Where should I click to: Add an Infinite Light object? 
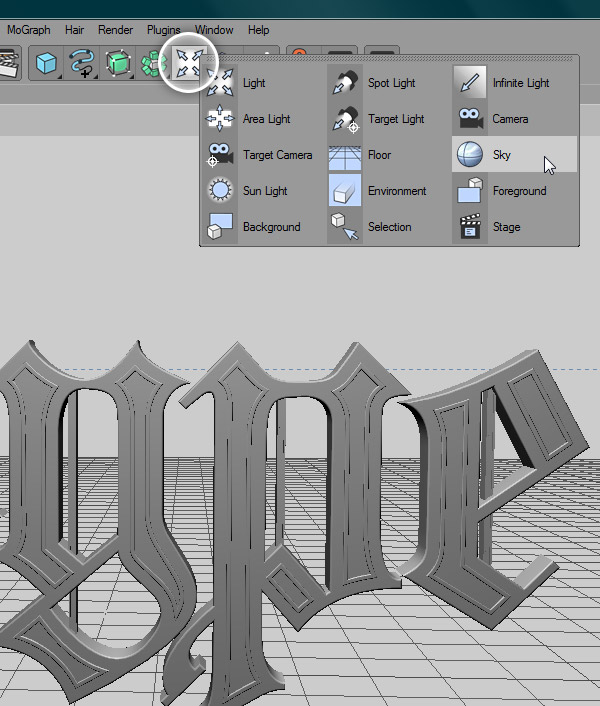click(x=514, y=82)
